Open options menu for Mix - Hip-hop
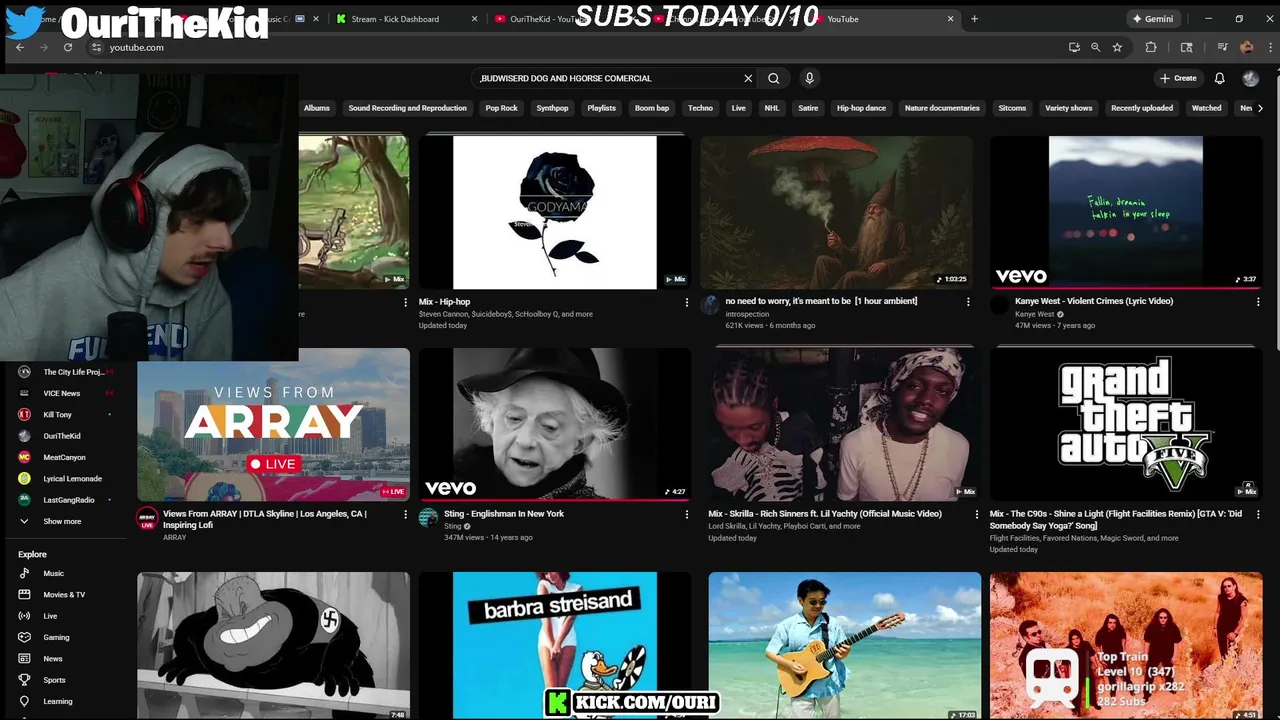Image resolution: width=1280 pixels, height=720 pixels. (x=686, y=302)
